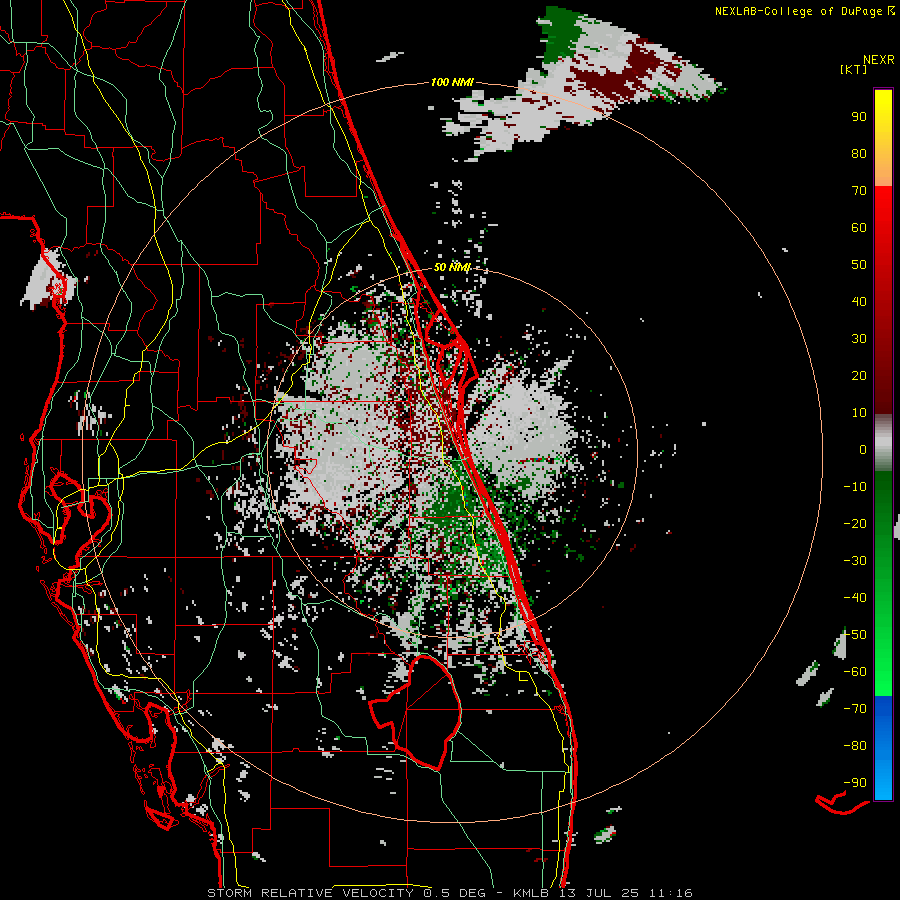Click the positive 40 knot scale label
The image size is (900, 900).
pyautogui.click(x=859, y=302)
